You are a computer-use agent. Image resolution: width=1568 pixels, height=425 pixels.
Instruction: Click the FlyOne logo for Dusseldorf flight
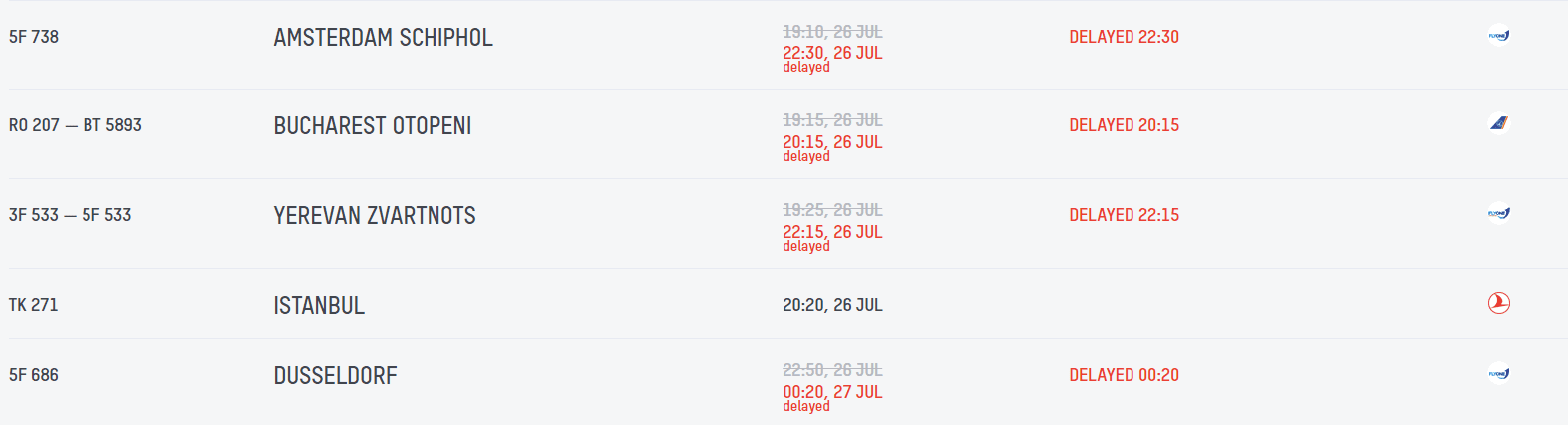coord(1498,374)
